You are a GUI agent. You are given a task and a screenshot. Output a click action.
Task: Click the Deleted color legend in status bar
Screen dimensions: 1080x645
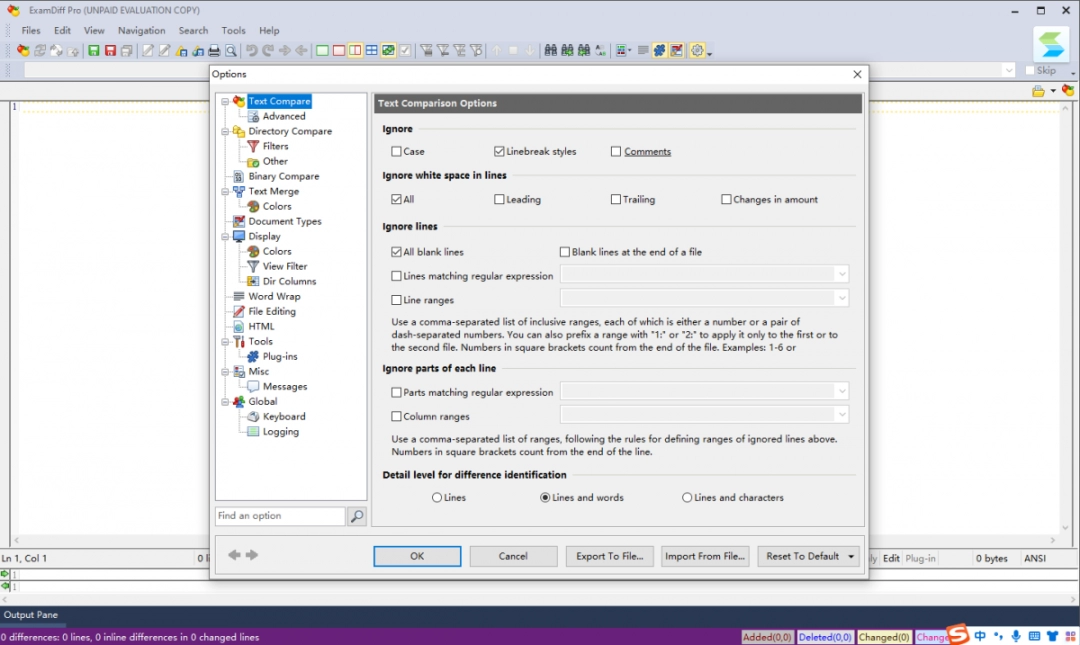pyautogui.click(x=825, y=637)
